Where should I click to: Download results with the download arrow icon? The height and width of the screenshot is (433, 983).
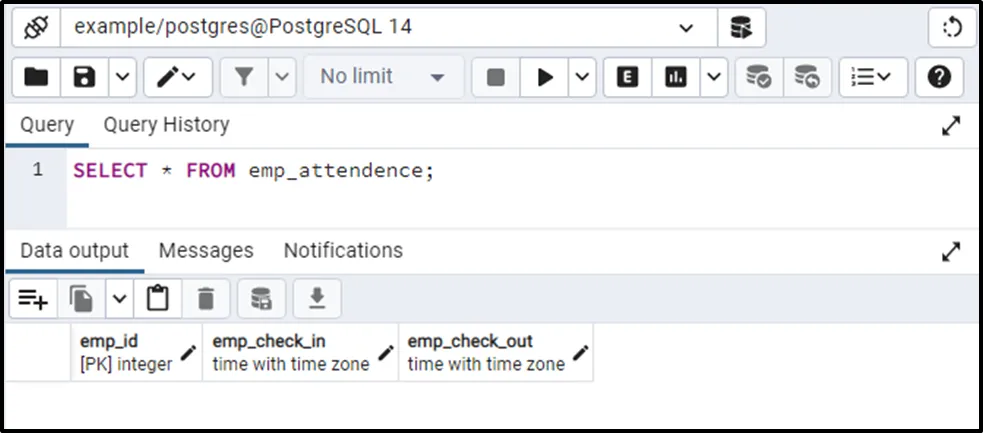pos(316,298)
